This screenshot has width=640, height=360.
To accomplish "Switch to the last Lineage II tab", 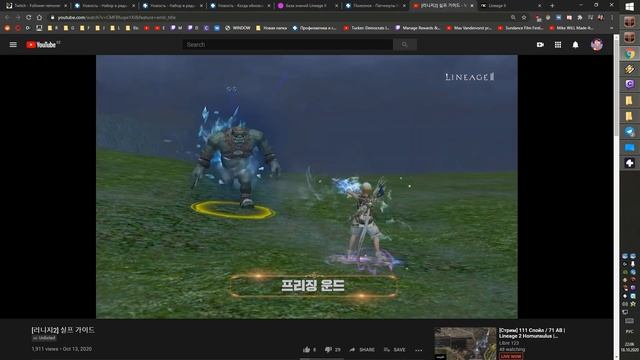I will 511,6.
